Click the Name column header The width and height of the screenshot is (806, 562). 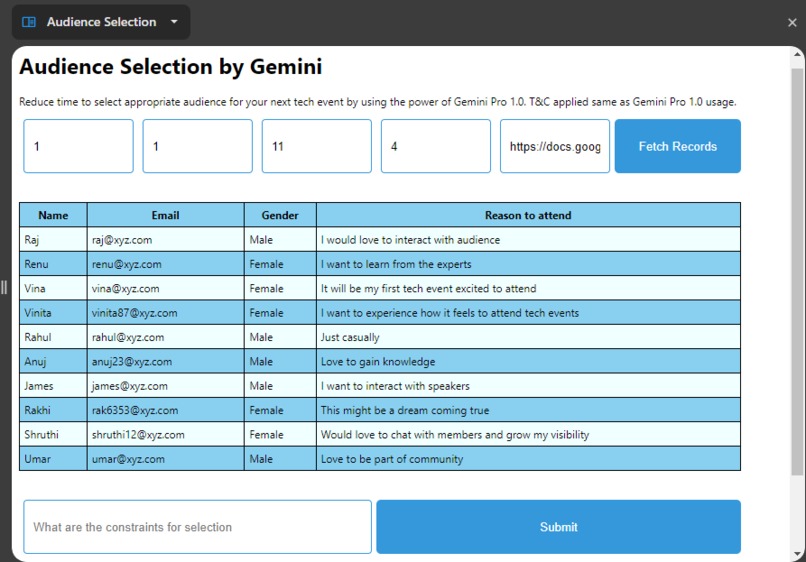pyautogui.click(x=53, y=215)
